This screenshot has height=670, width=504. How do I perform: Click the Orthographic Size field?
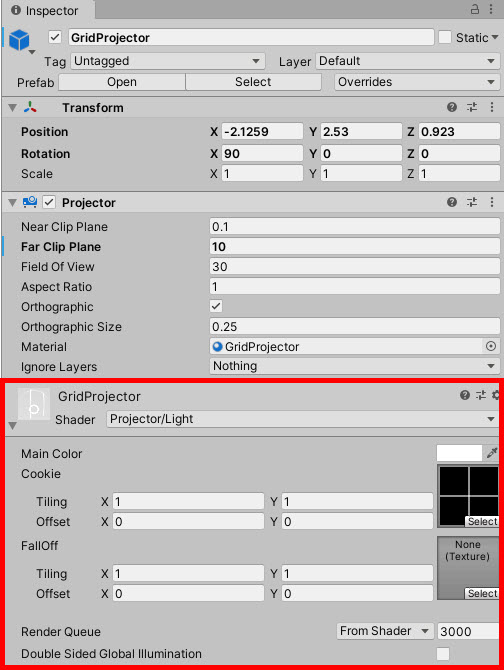(355, 326)
